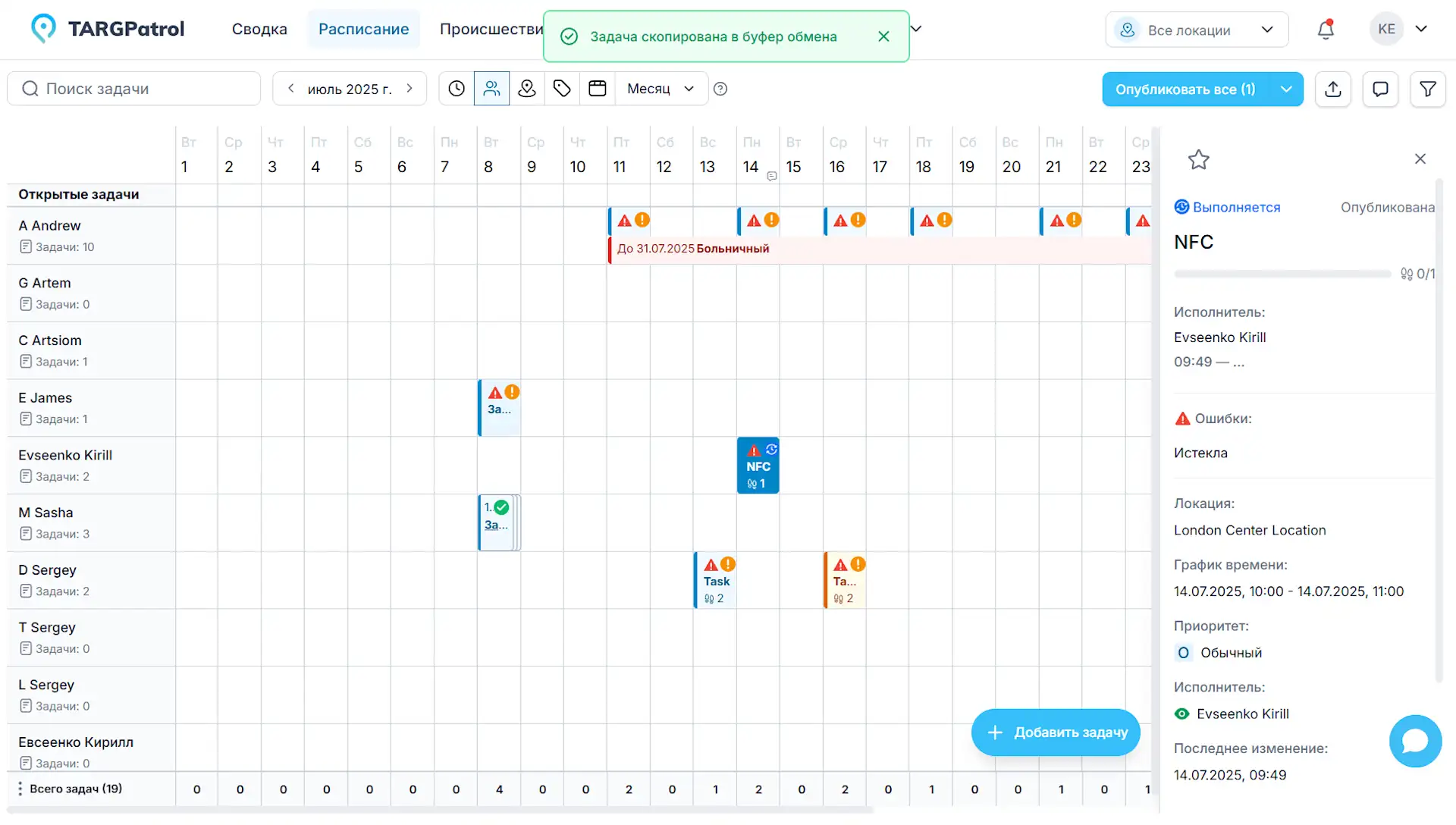Toggle visibility of Evseenko Kirill assignment
Screen dimensions: 1456x825
[x=1182, y=714]
